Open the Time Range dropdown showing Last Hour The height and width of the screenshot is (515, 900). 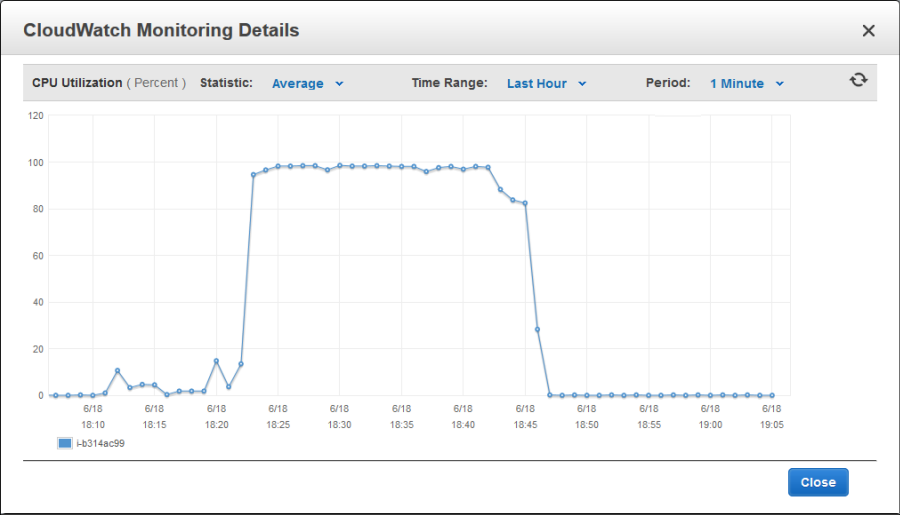(x=546, y=84)
